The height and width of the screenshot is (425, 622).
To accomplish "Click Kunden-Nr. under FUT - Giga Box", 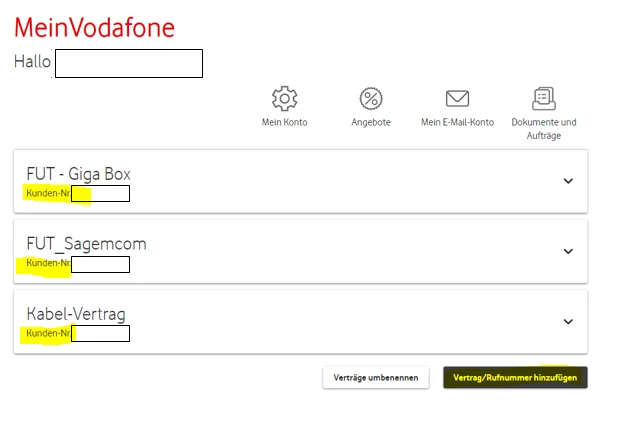I will tap(48, 193).
